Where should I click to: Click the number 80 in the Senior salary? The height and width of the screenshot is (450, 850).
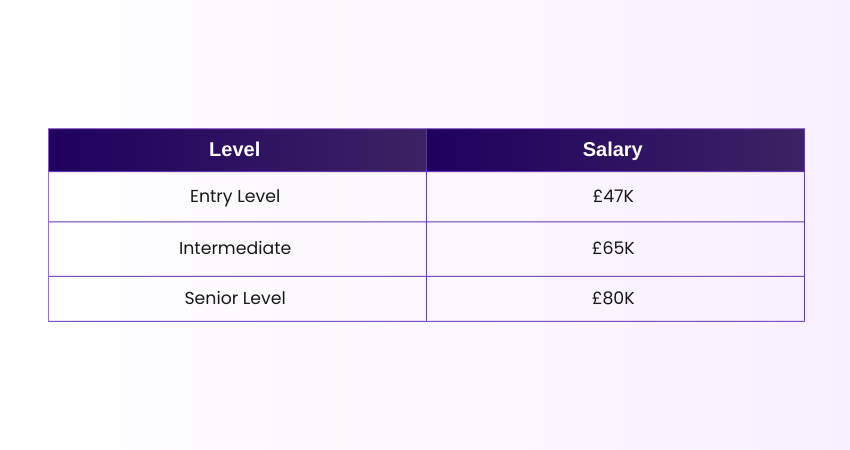tap(612, 298)
